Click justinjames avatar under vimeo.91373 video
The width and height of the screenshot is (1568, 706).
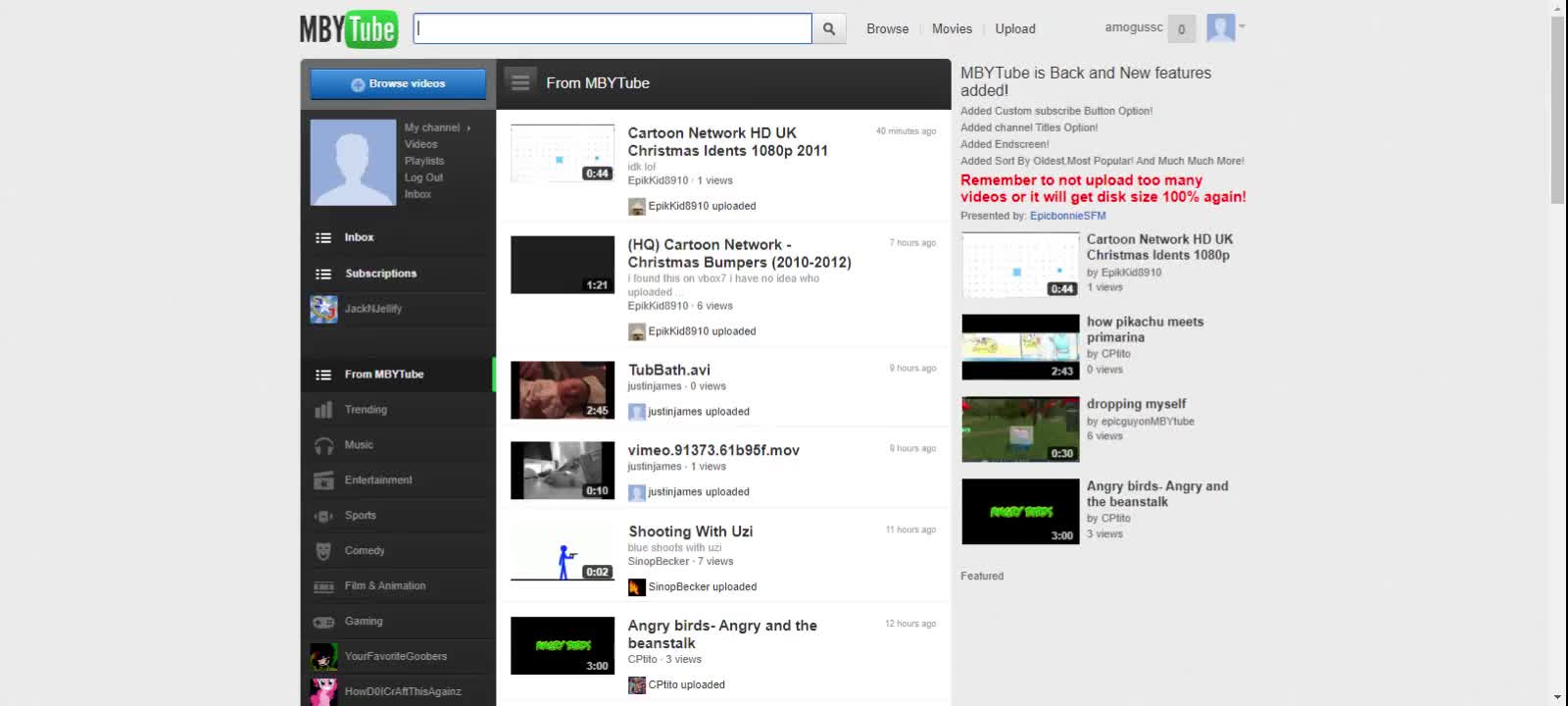637,492
